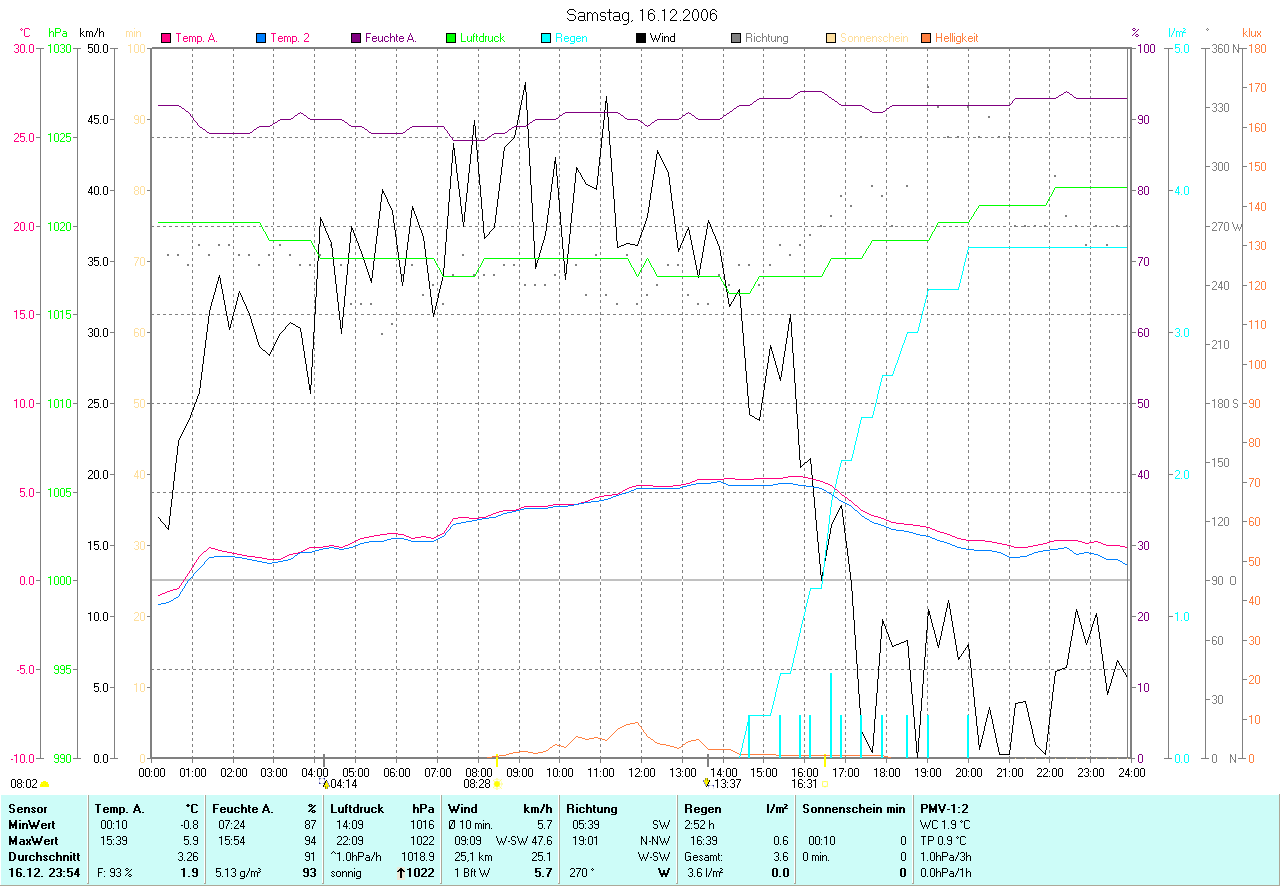Click the black Wind legend swatch
Image resolution: width=1280 pixels, height=886 pixels.
point(640,38)
